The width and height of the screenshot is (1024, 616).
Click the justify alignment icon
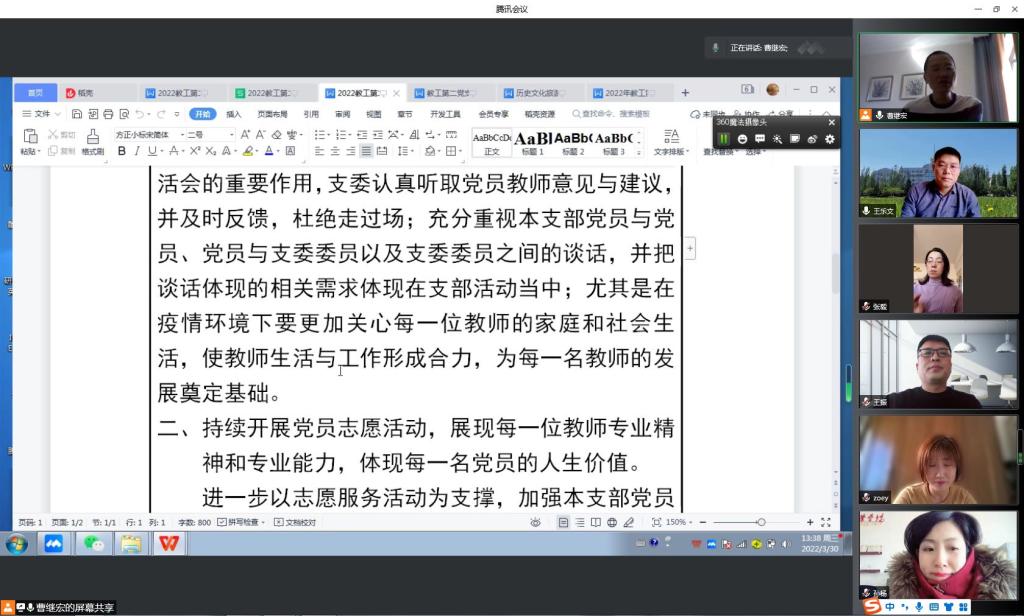tap(367, 151)
